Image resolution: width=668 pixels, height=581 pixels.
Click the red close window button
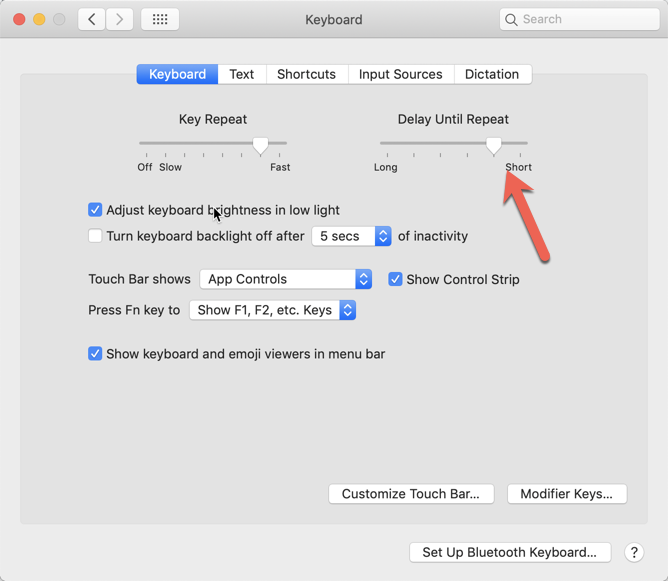19,19
